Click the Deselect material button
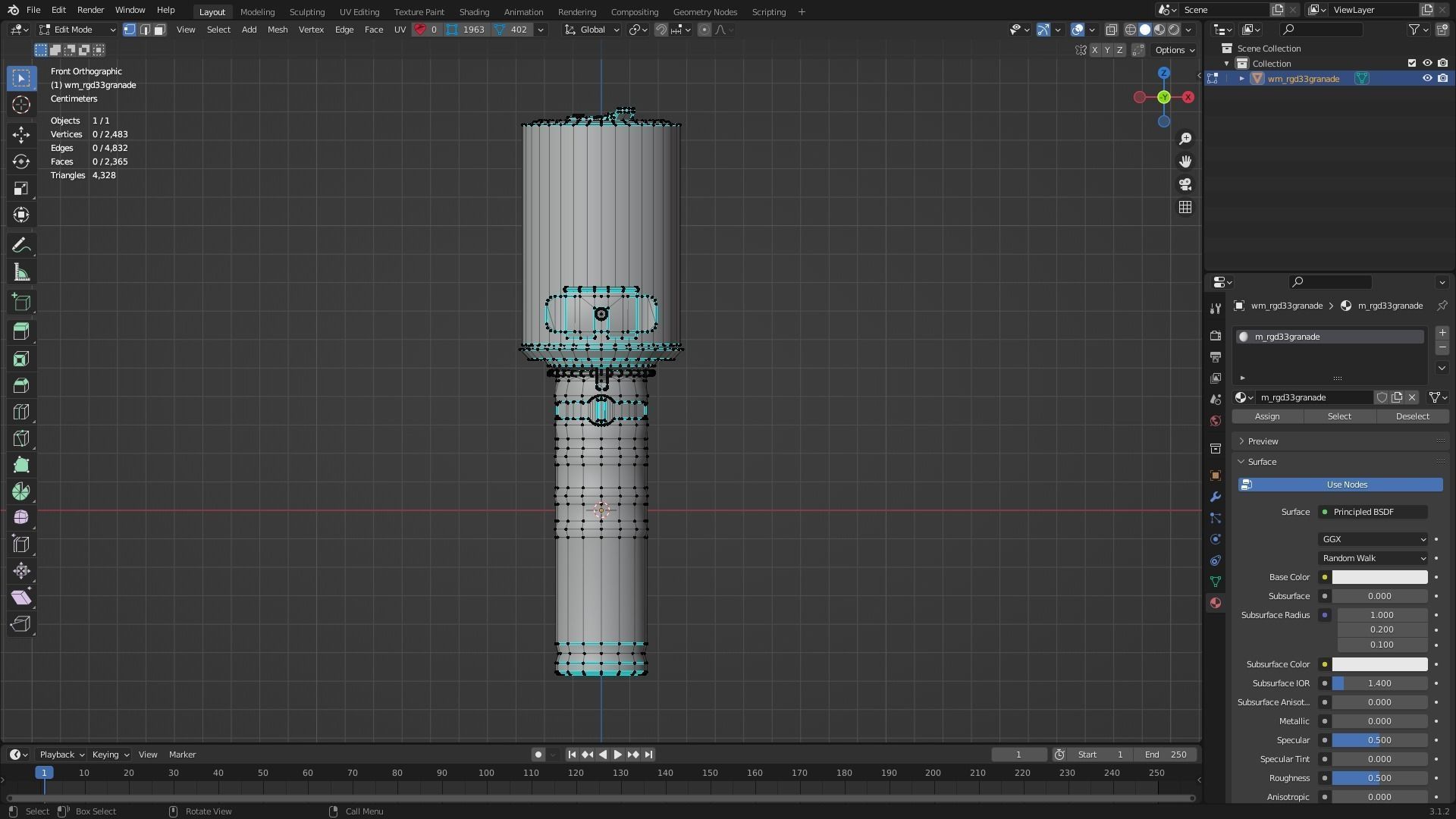1456x819 pixels. pyautogui.click(x=1412, y=416)
